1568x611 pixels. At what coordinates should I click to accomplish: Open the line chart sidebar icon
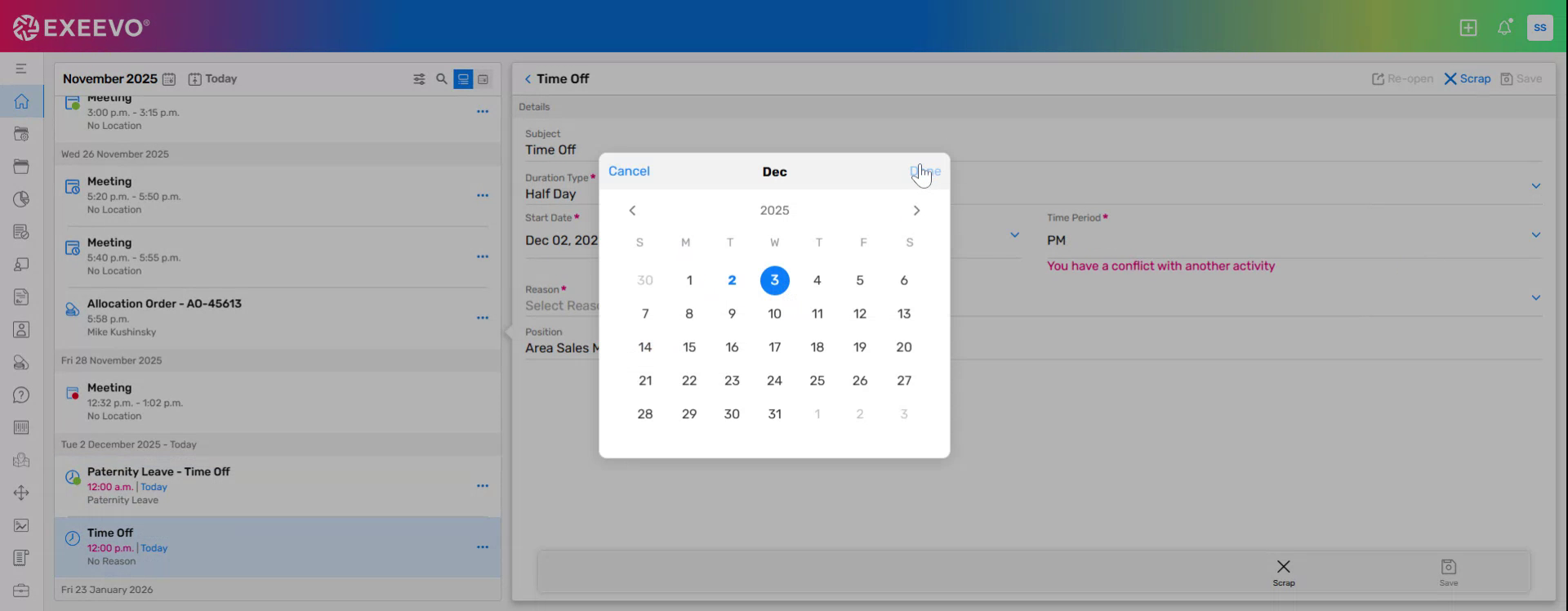[x=21, y=525]
